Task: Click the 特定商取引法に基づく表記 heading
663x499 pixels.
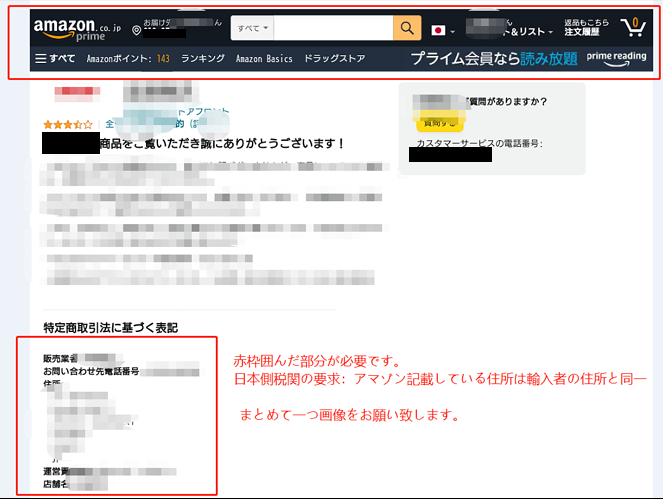Action: point(110,328)
